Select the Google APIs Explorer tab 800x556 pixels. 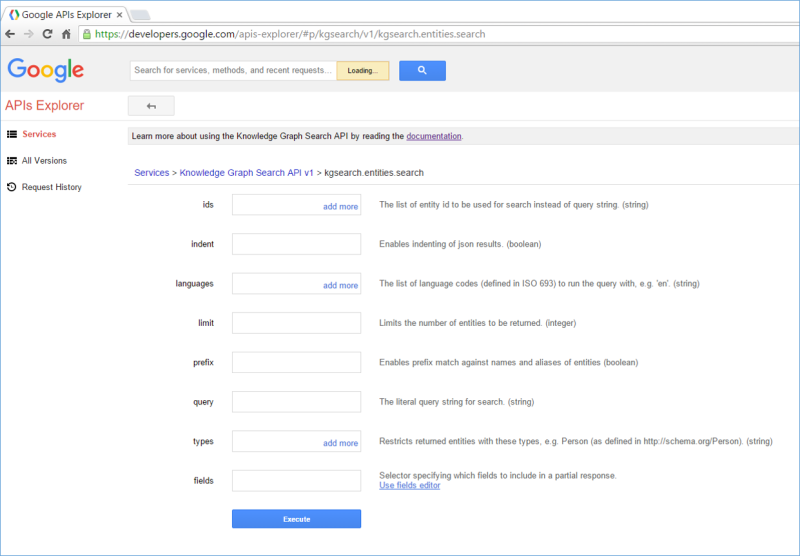(x=66, y=15)
